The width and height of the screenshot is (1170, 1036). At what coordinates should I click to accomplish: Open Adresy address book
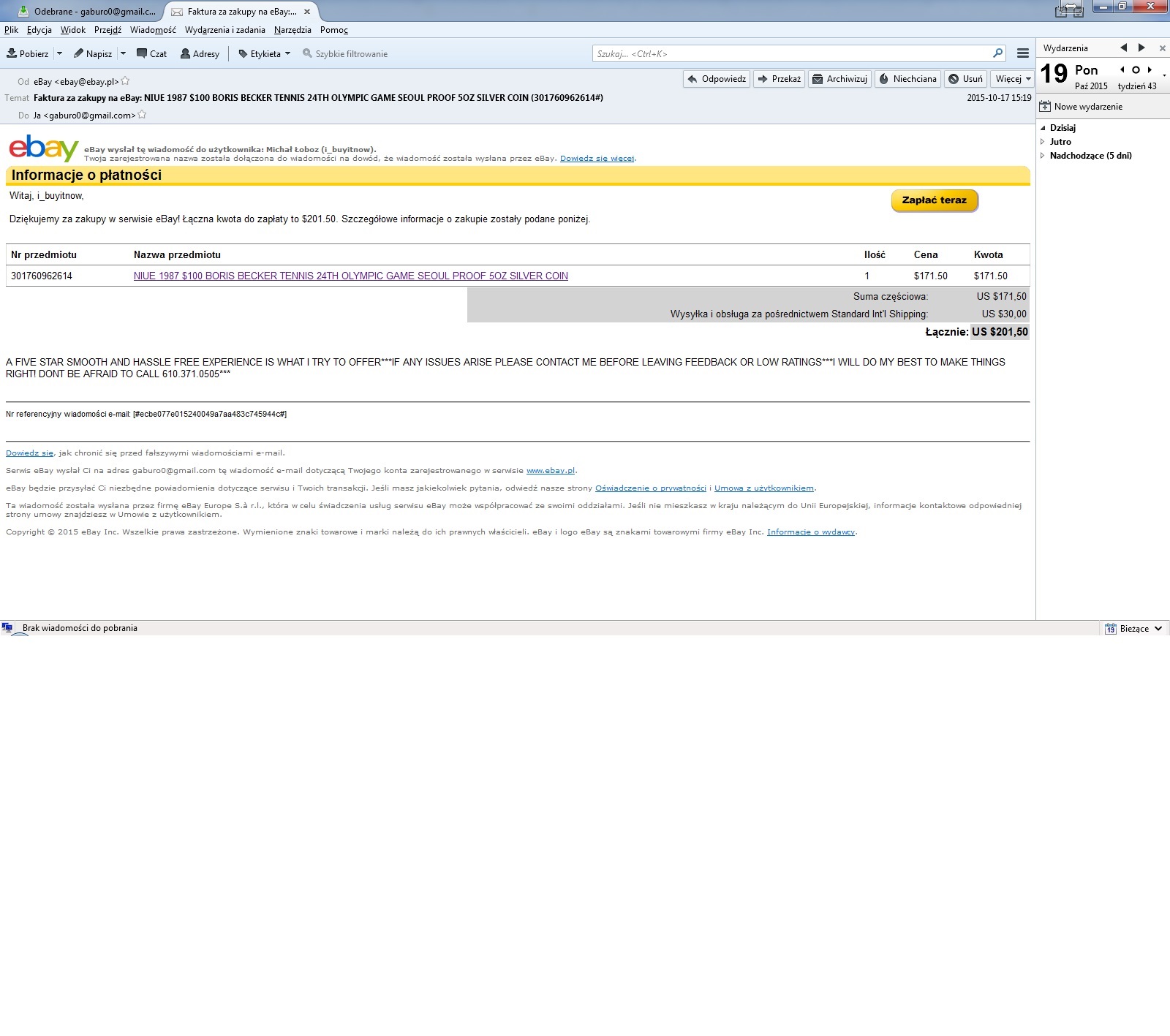coord(200,53)
